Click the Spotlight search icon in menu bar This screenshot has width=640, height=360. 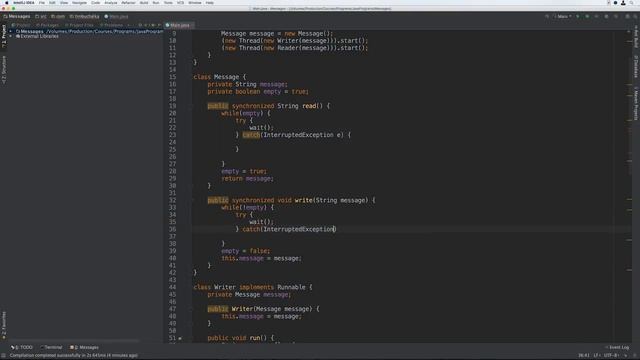pyautogui.click(x=631, y=2)
